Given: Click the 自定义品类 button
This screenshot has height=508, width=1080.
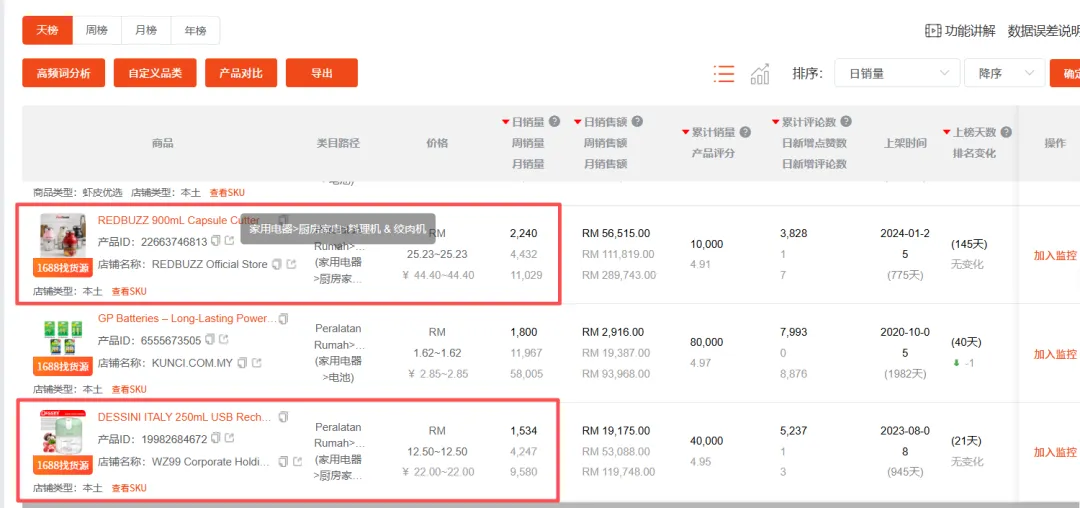Looking at the screenshot, I should click(x=155, y=73).
